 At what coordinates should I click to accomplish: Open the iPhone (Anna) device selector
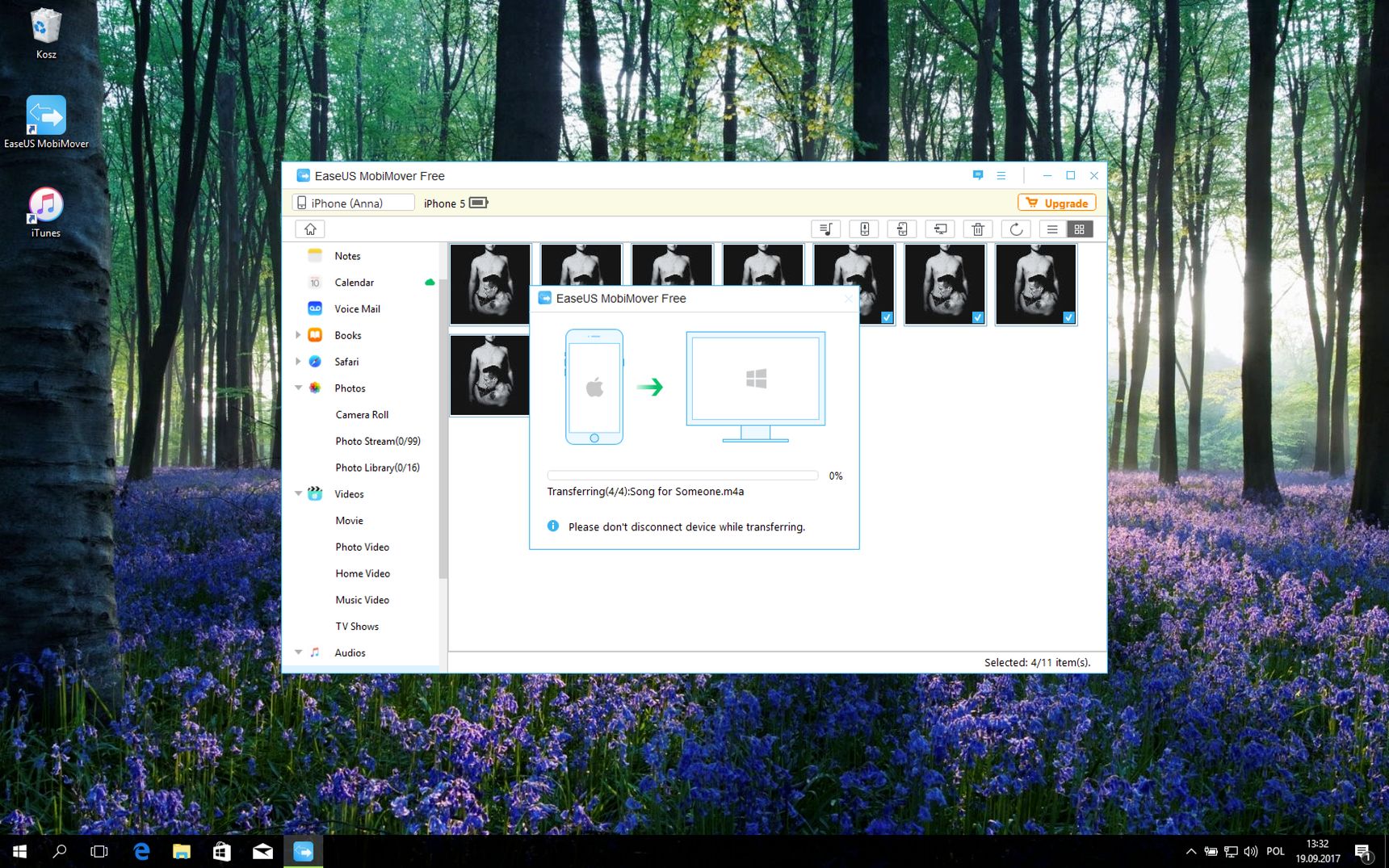(x=353, y=203)
